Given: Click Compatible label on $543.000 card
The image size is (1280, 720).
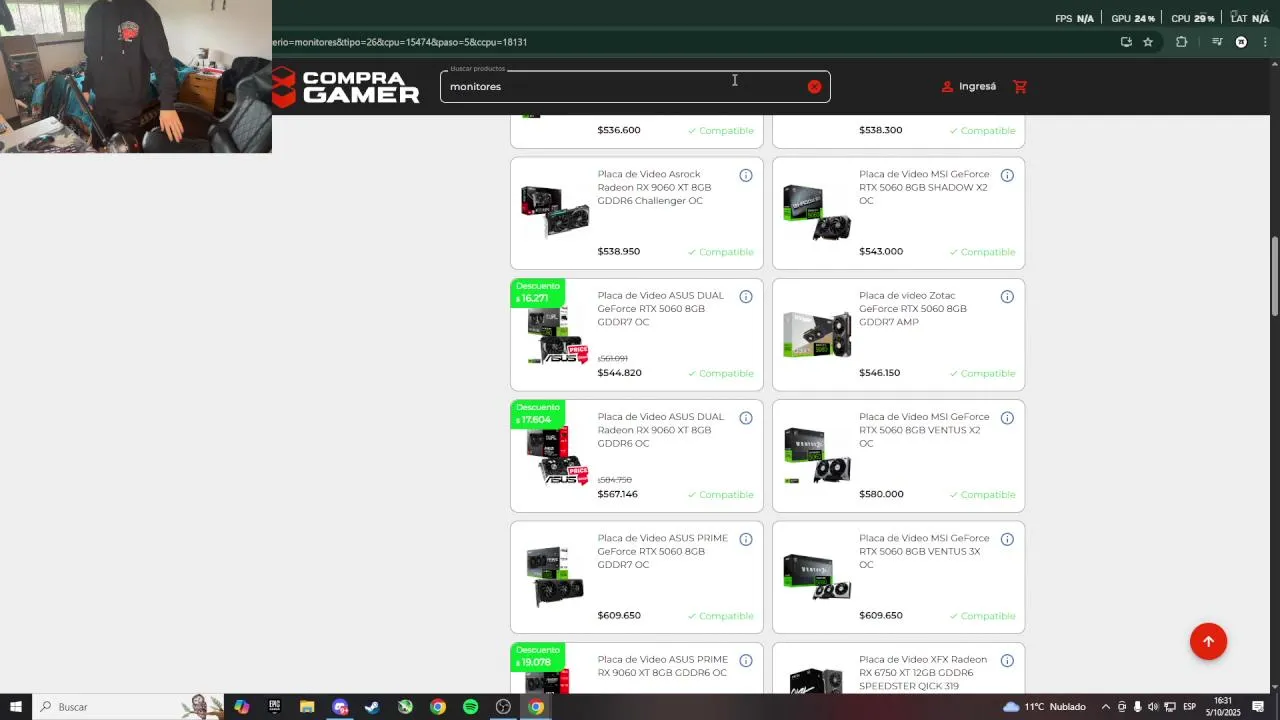Looking at the screenshot, I should click(982, 252).
